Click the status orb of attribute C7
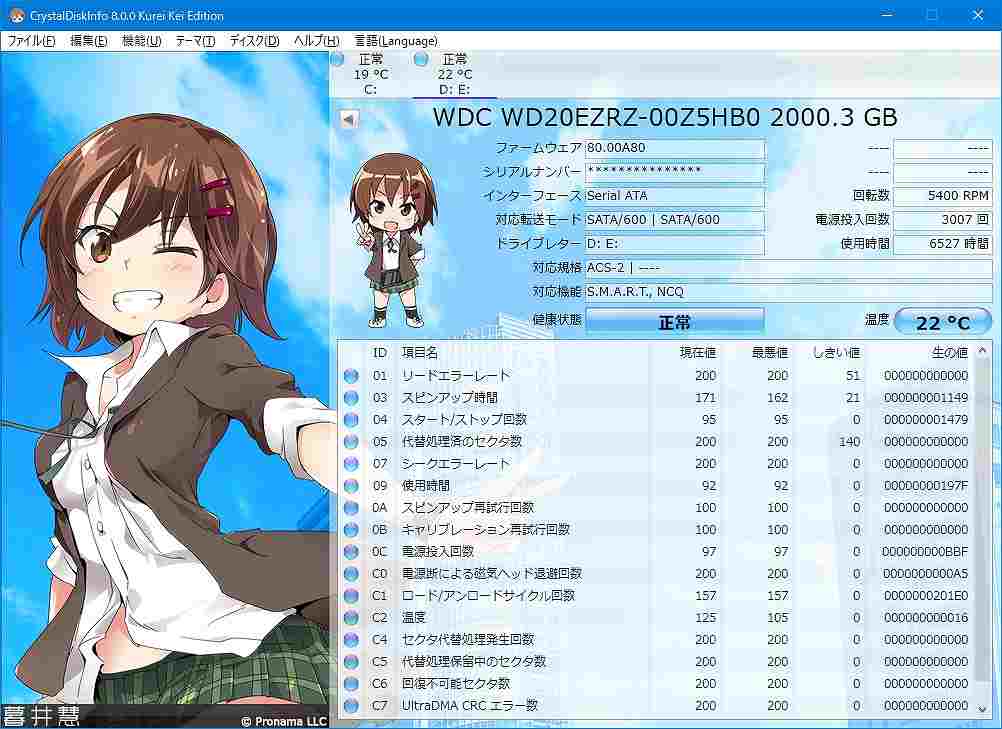 pos(351,706)
